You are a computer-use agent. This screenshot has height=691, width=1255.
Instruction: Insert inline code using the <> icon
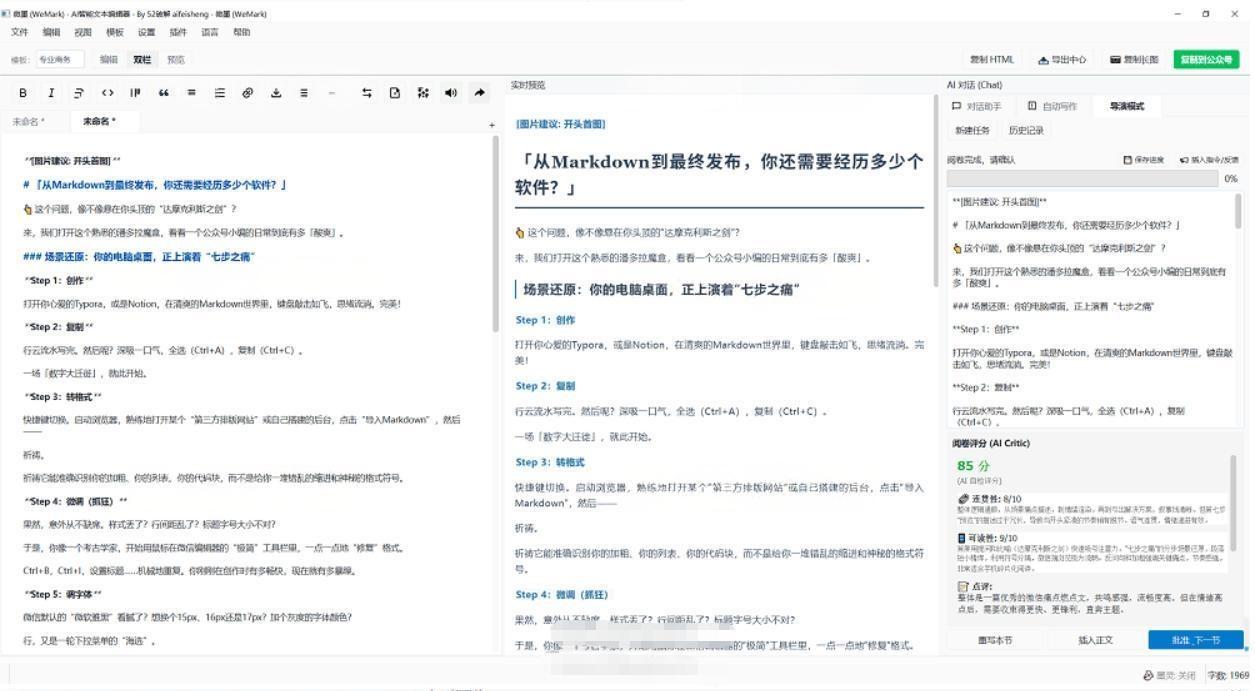coord(107,92)
